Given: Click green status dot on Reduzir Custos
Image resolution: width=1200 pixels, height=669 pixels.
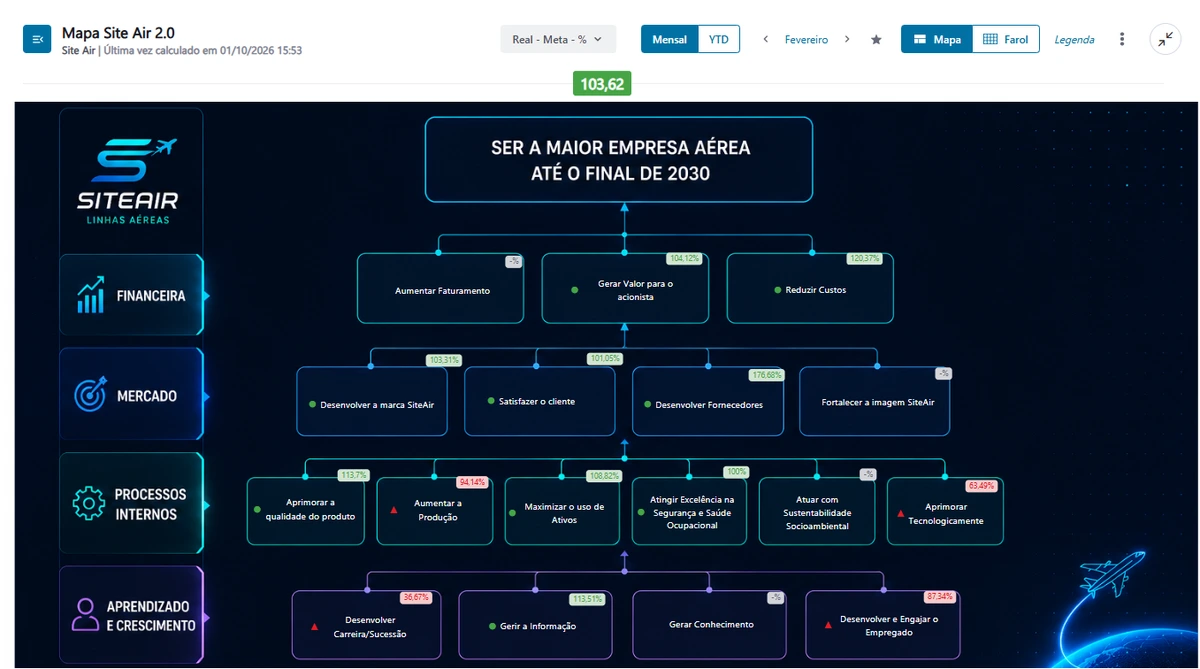Looking at the screenshot, I should pyautogui.click(x=777, y=290).
